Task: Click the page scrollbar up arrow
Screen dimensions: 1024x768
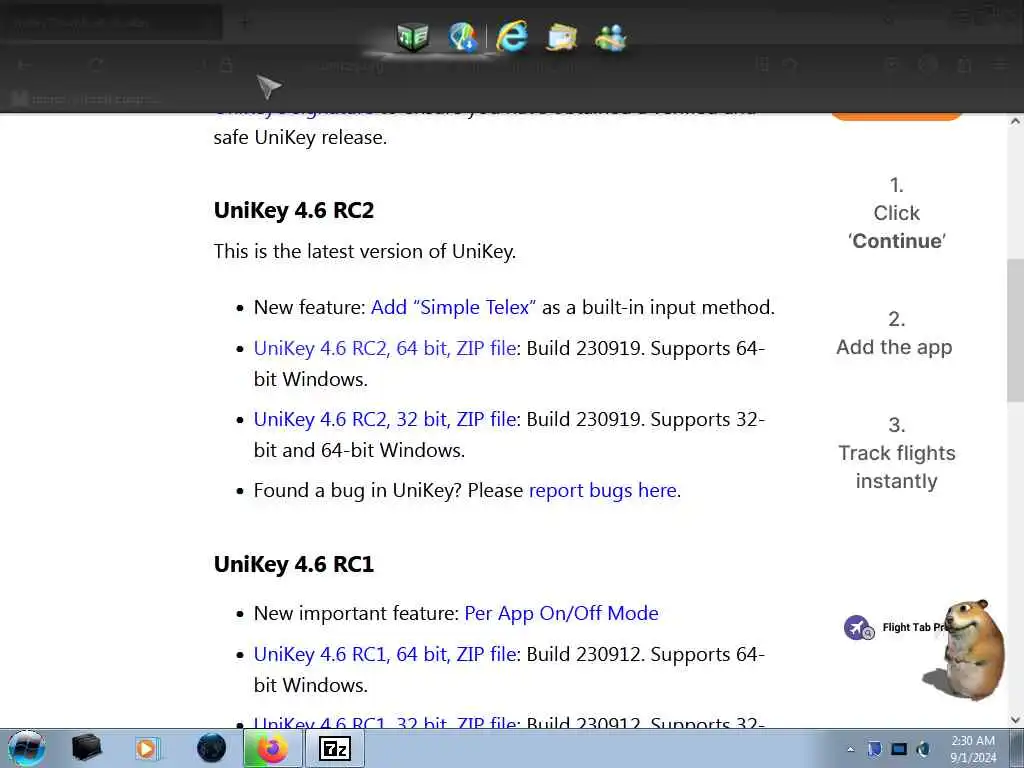Action: coord(1015,121)
